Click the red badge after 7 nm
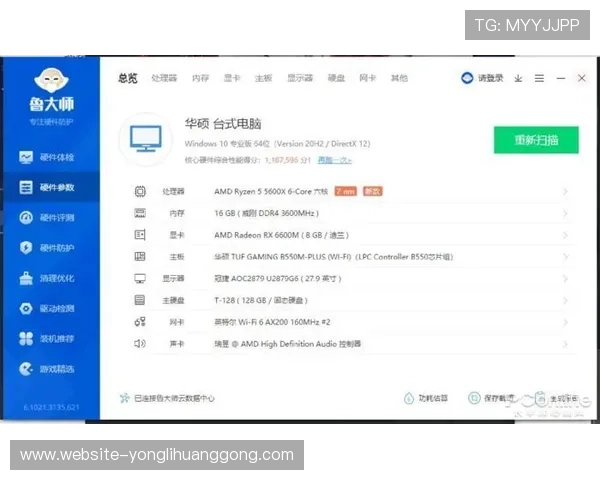 373,191
